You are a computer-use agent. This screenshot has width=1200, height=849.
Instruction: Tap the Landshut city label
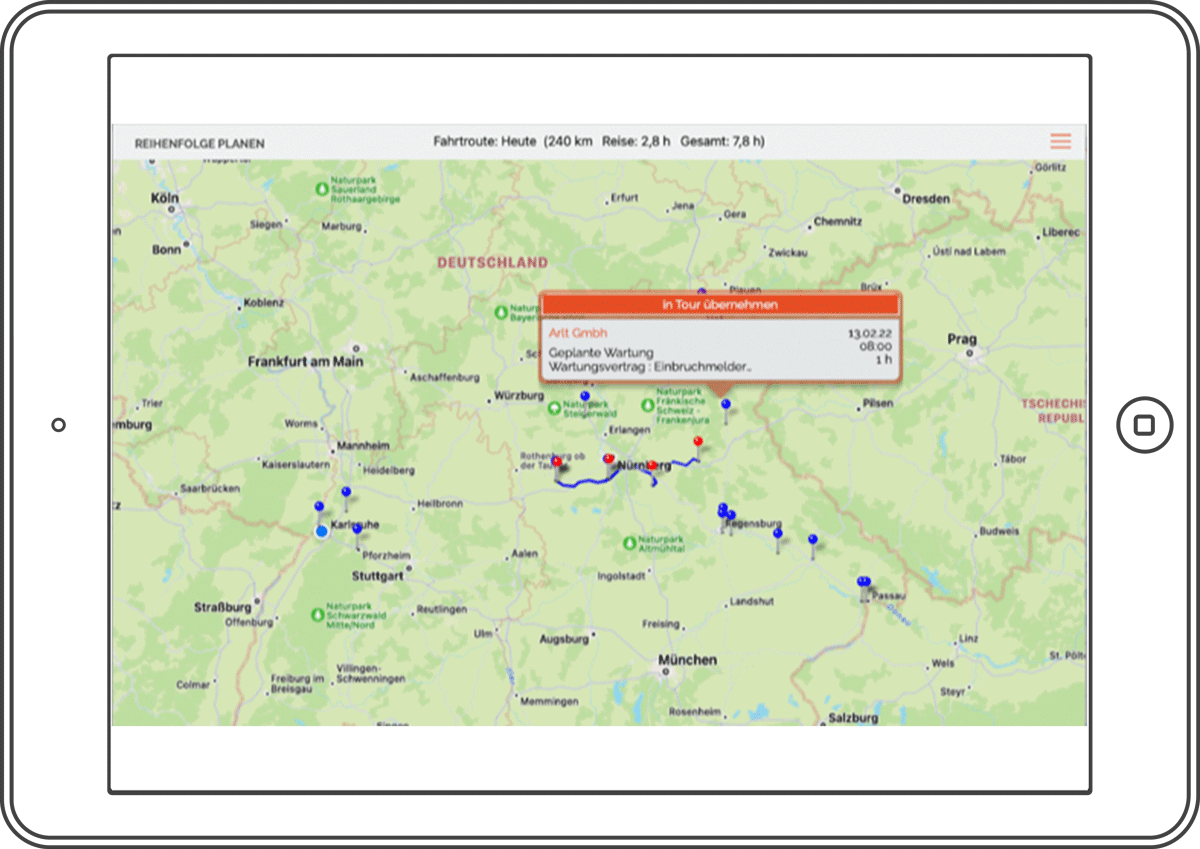[753, 602]
